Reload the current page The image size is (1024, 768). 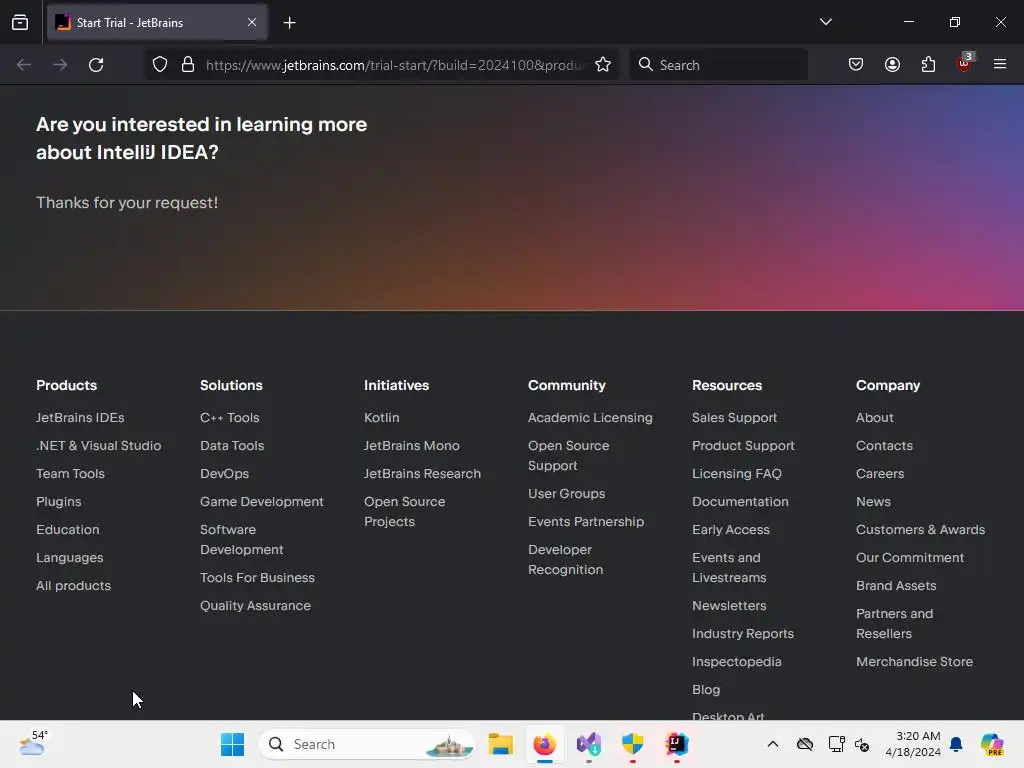click(x=96, y=65)
